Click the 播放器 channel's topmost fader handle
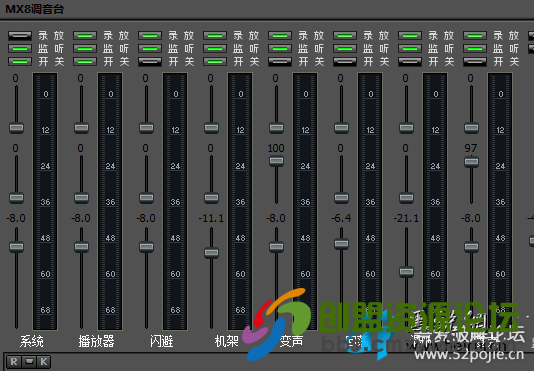The image size is (534, 371). 81,128
